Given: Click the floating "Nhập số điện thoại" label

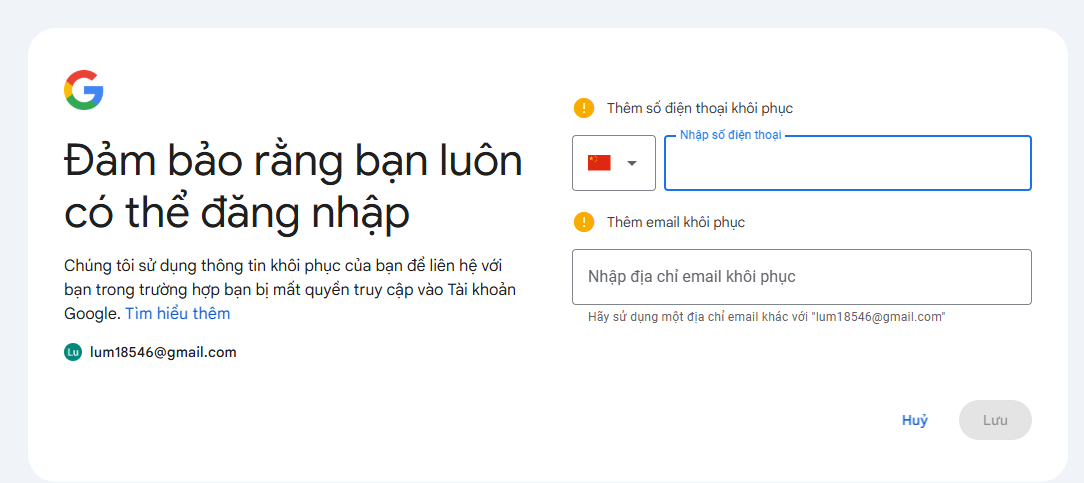Looking at the screenshot, I should click(x=730, y=135).
